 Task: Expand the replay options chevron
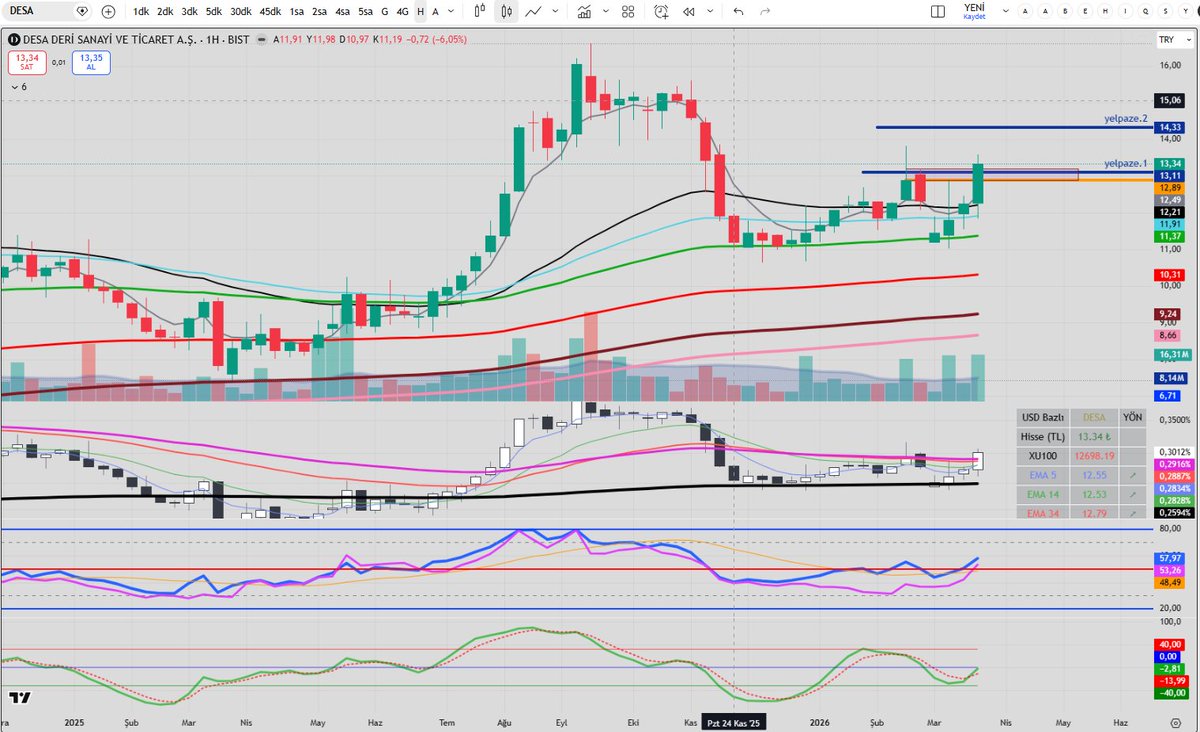[x=712, y=11]
